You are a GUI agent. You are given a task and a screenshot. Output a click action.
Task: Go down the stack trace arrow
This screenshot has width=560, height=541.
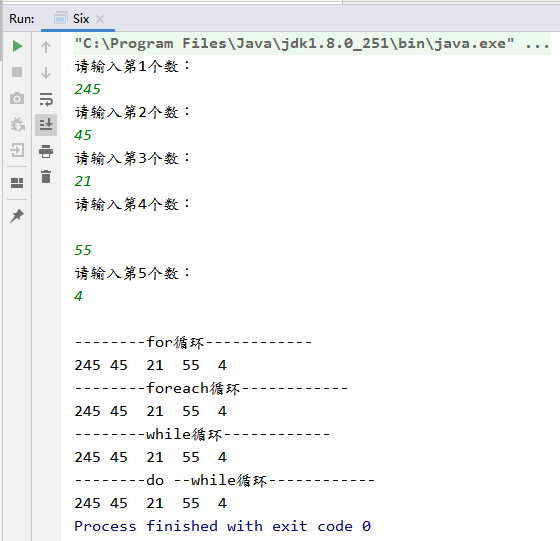pyautogui.click(x=46, y=72)
